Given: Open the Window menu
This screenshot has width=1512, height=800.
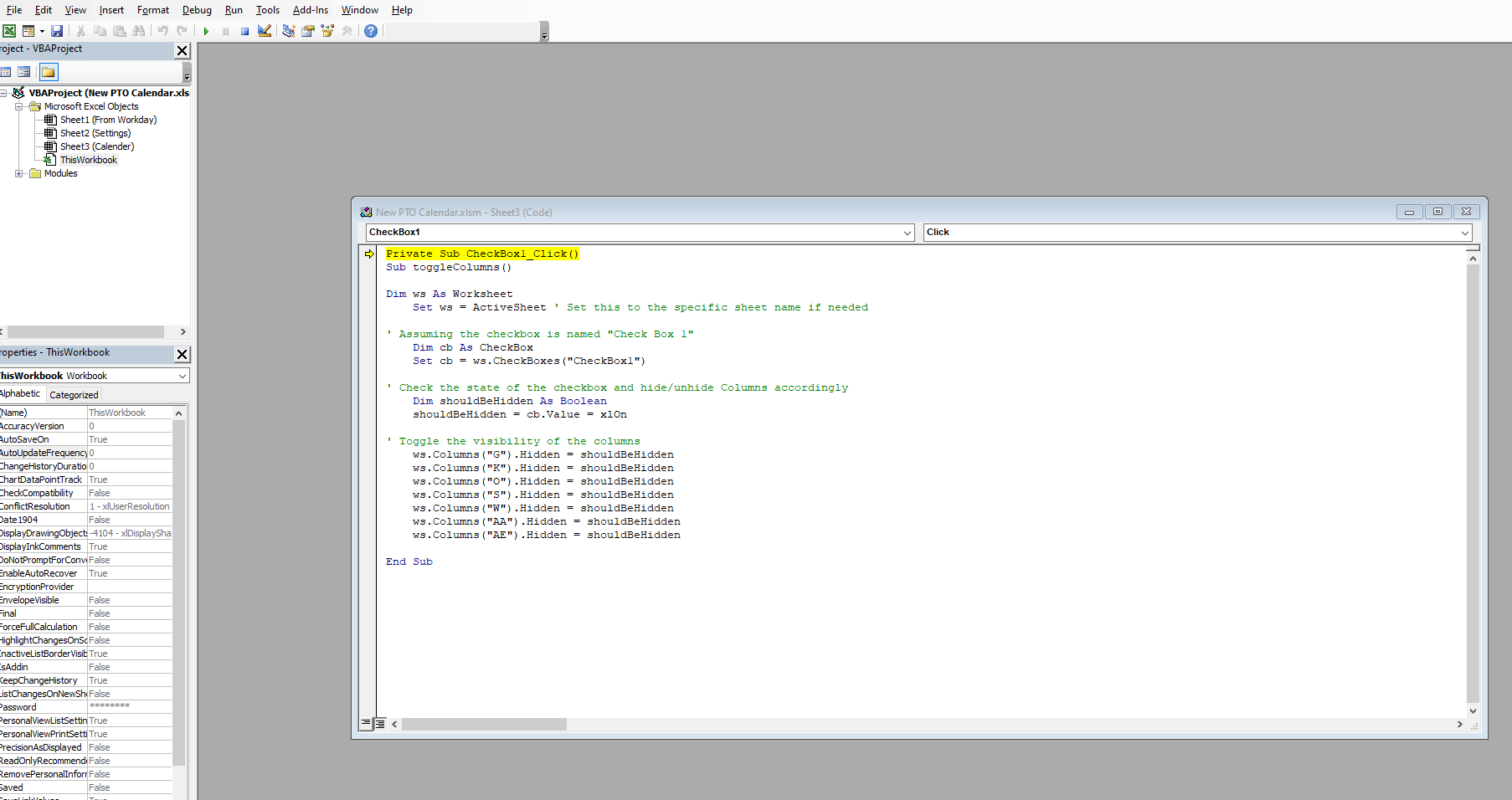Looking at the screenshot, I should point(360,10).
